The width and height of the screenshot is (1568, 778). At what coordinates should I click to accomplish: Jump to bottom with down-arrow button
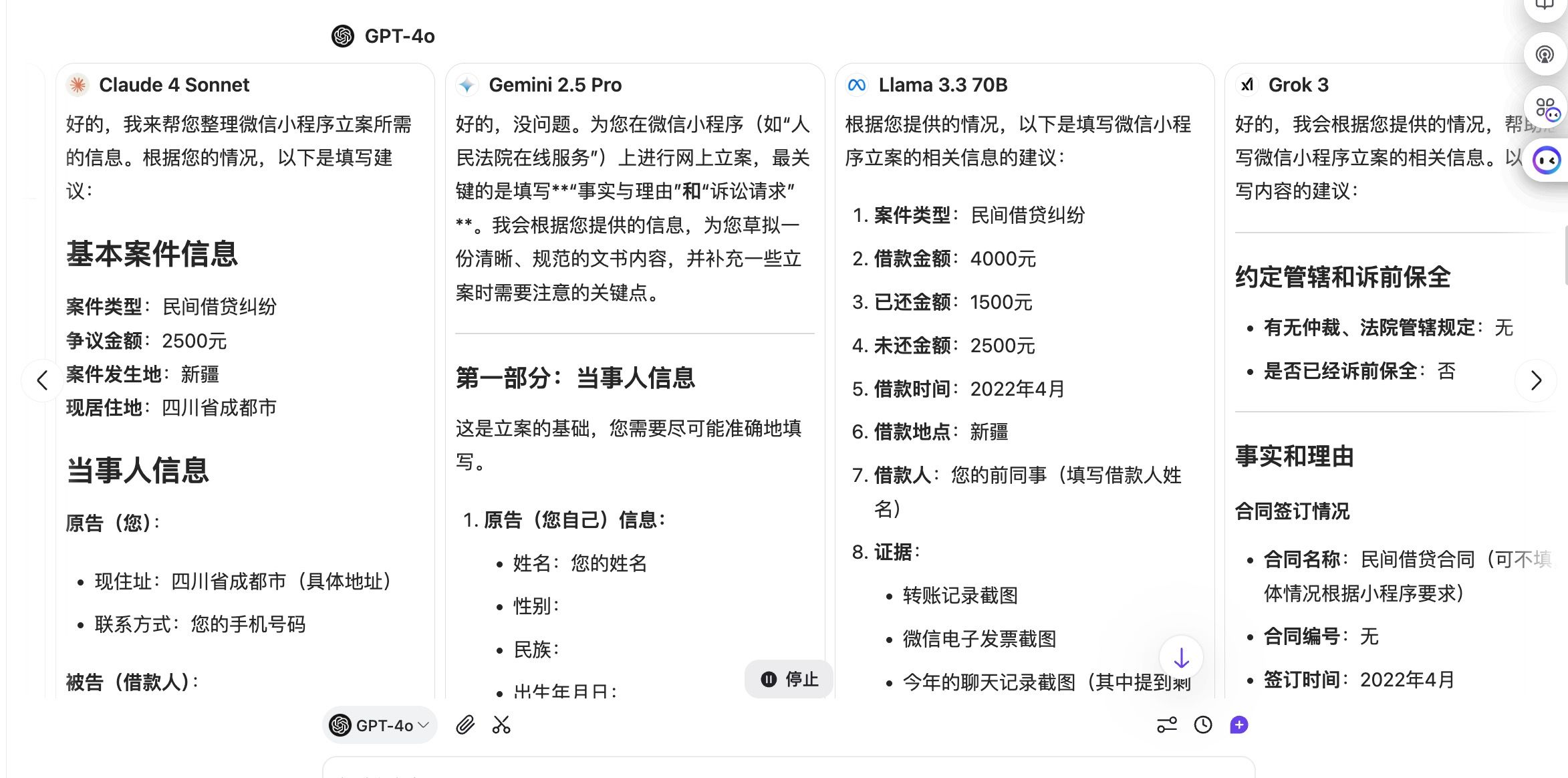(x=1181, y=658)
